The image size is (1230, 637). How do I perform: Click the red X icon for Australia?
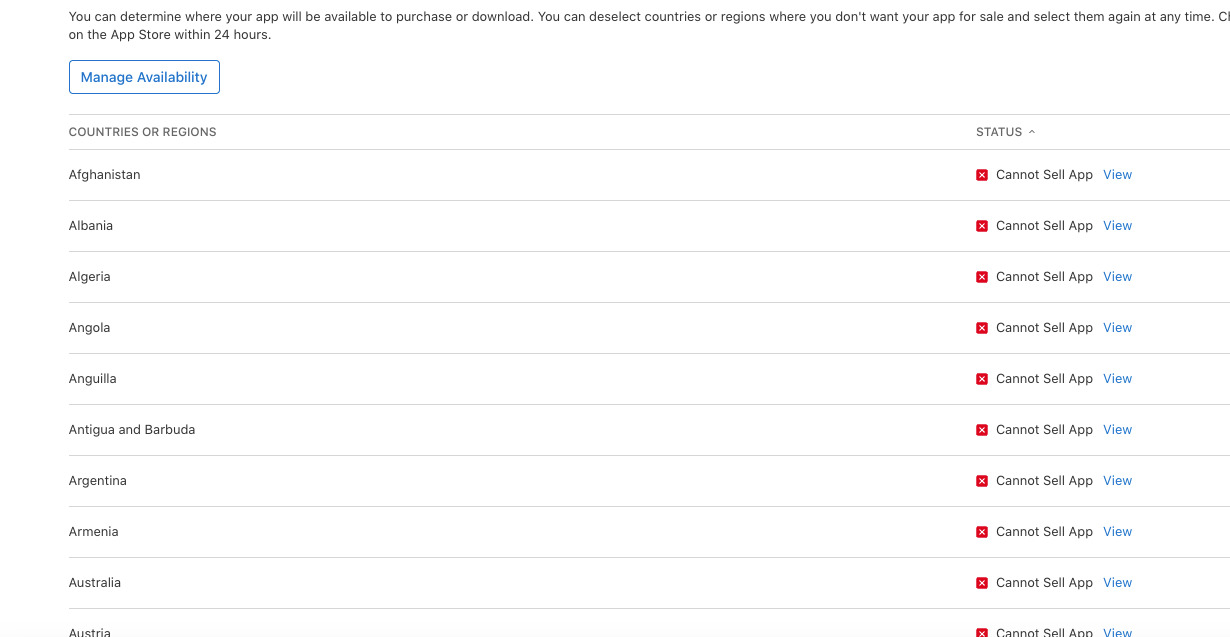pos(982,583)
